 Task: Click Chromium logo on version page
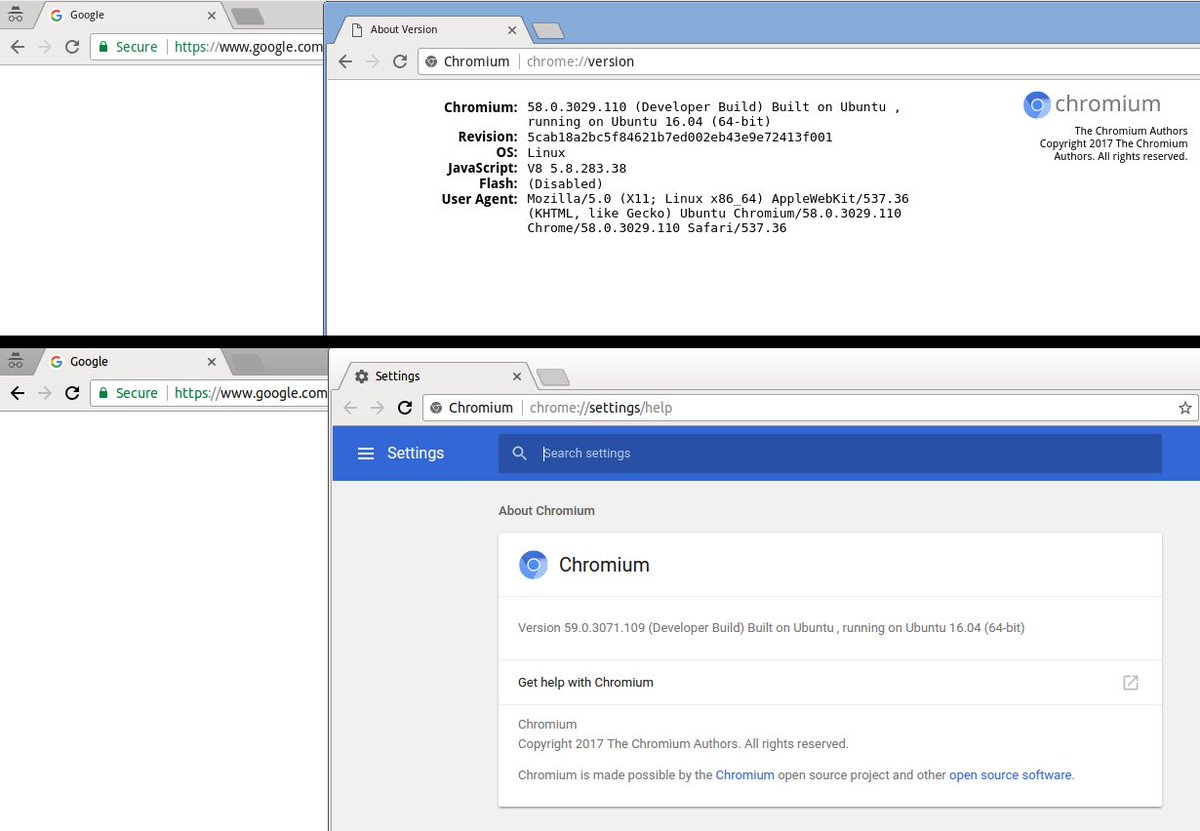(x=1037, y=104)
